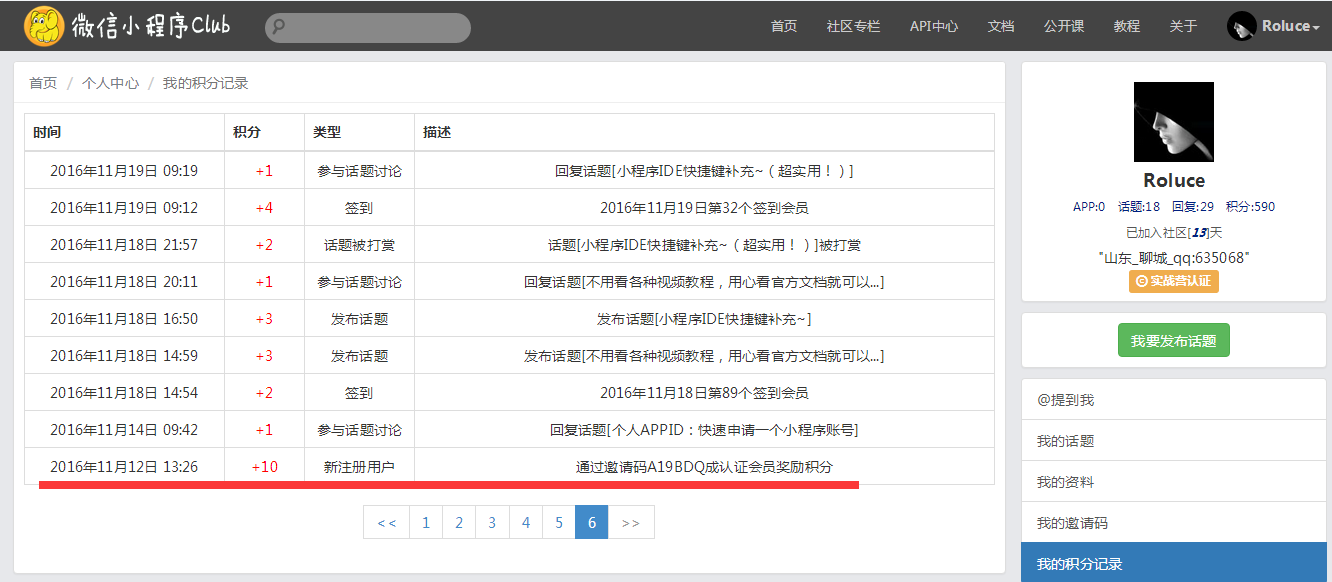Go to pagination page 3
Viewport: 1332px width, 582px height.
click(x=492, y=522)
